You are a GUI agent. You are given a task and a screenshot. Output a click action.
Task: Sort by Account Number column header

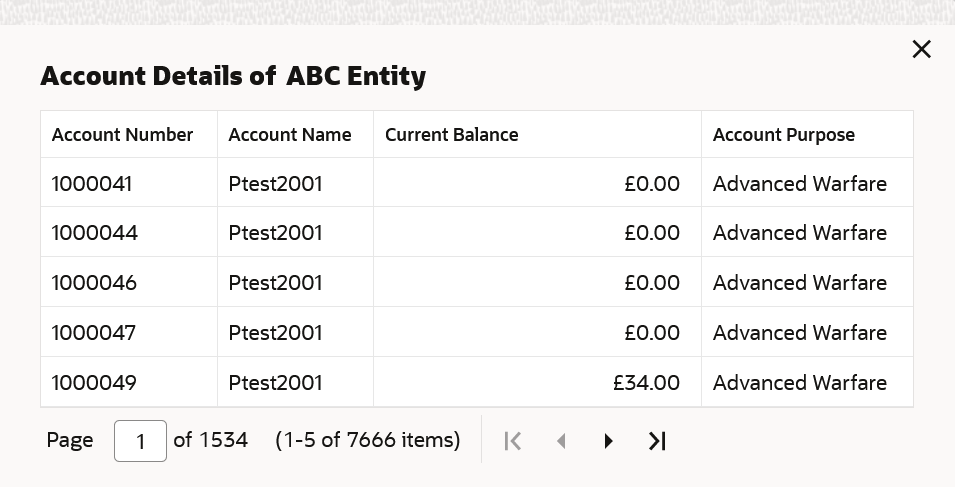122,135
